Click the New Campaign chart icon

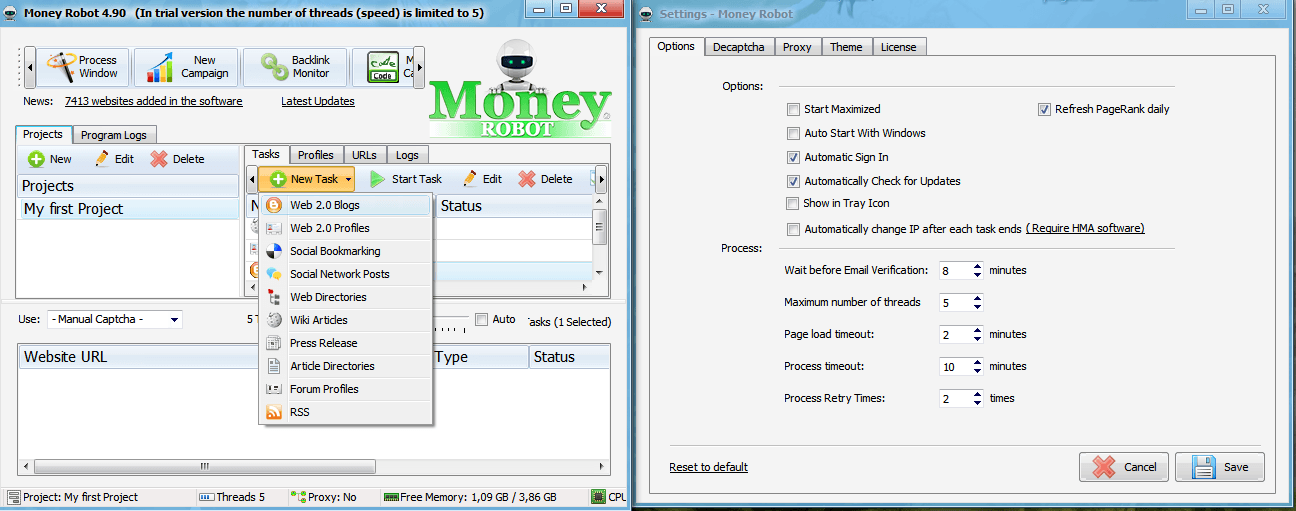coord(160,67)
